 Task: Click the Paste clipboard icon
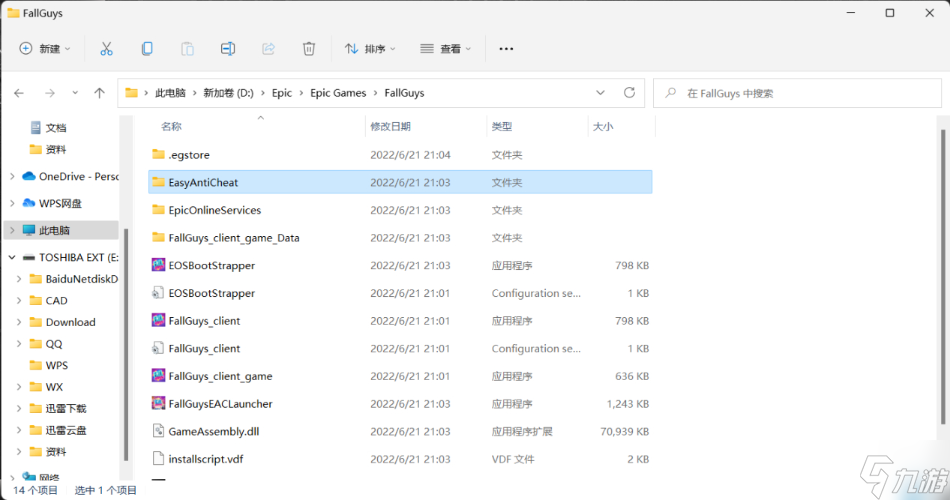(188, 48)
